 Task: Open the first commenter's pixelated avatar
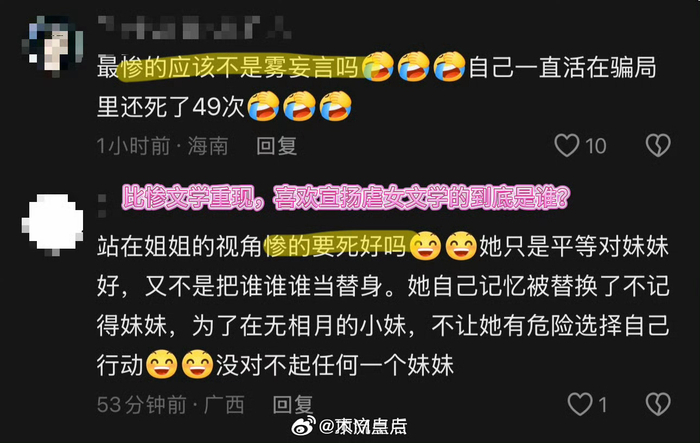pos(53,45)
